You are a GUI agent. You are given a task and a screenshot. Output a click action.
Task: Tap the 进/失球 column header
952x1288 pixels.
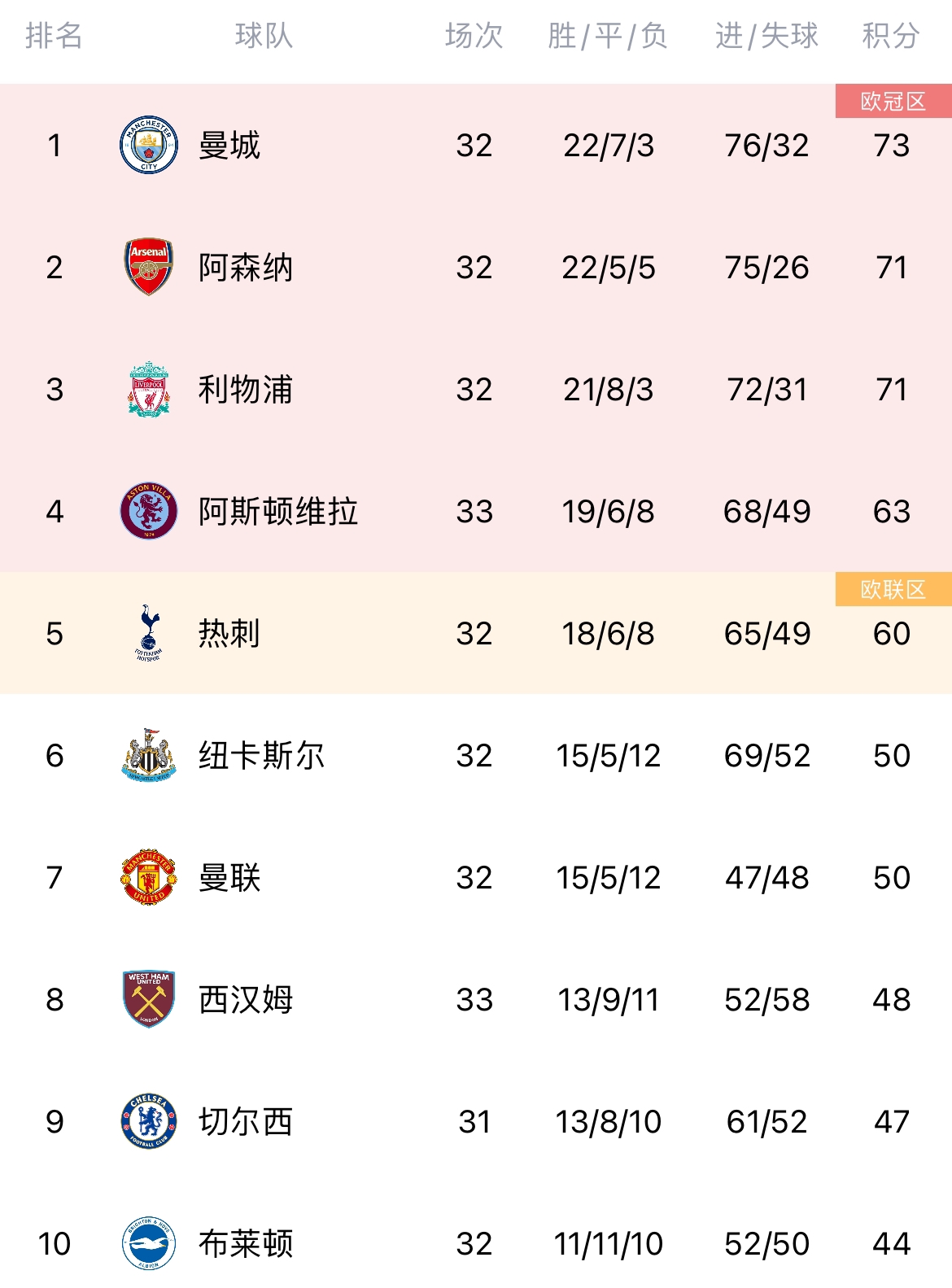[766, 36]
